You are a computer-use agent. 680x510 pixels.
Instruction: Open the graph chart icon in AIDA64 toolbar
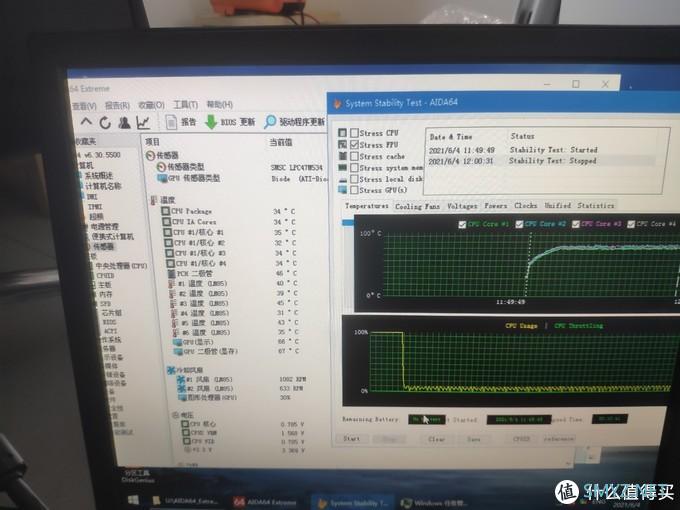(143, 123)
